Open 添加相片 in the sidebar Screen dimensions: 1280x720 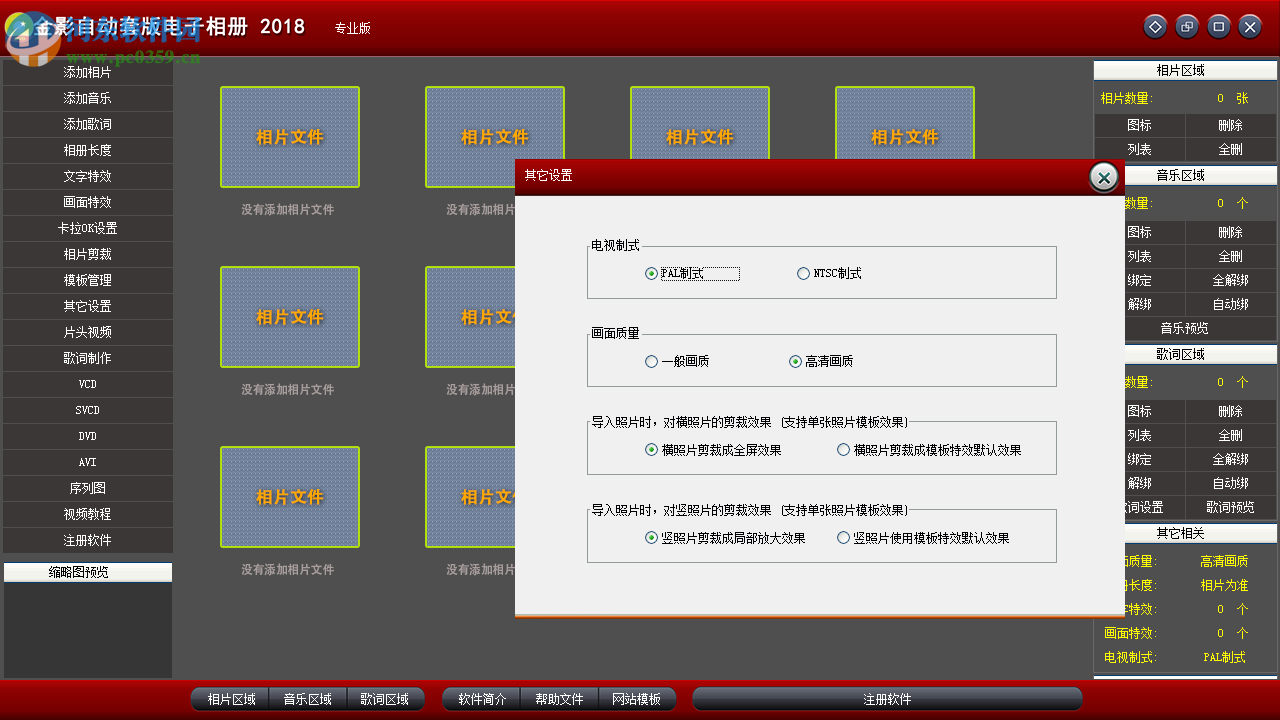coord(87,72)
